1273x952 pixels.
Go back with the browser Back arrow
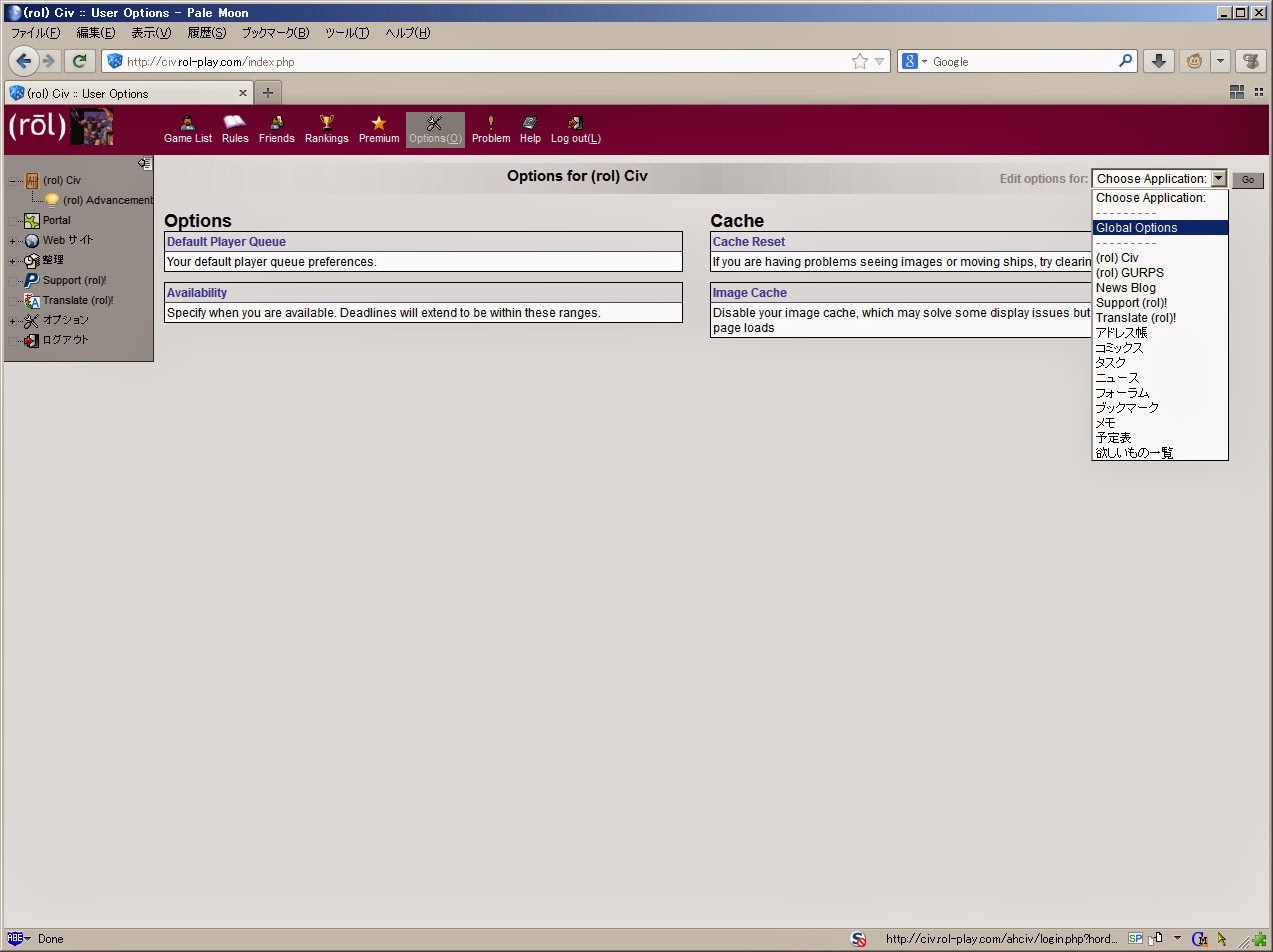(23, 61)
